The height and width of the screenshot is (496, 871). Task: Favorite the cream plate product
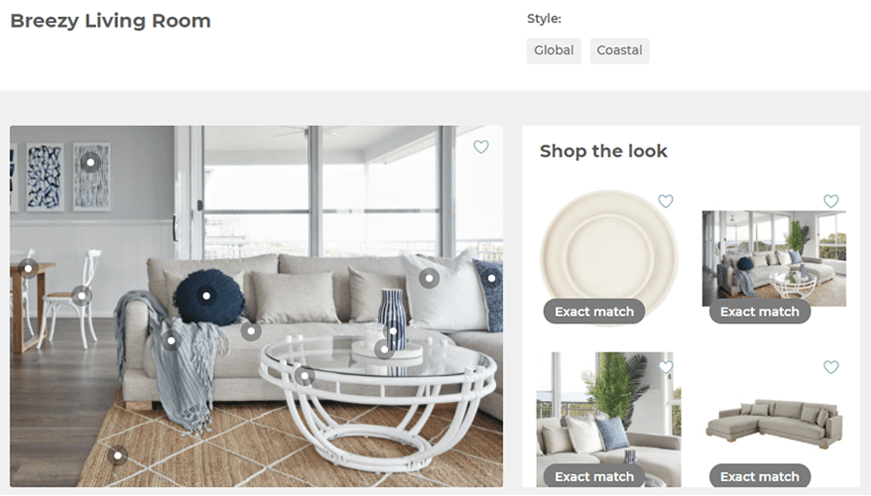(665, 201)
